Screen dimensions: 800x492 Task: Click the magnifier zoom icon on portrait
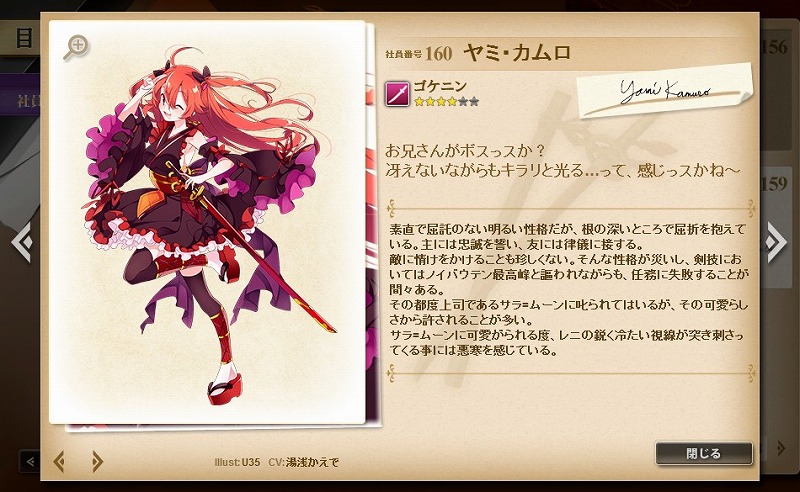pos(76,48)
